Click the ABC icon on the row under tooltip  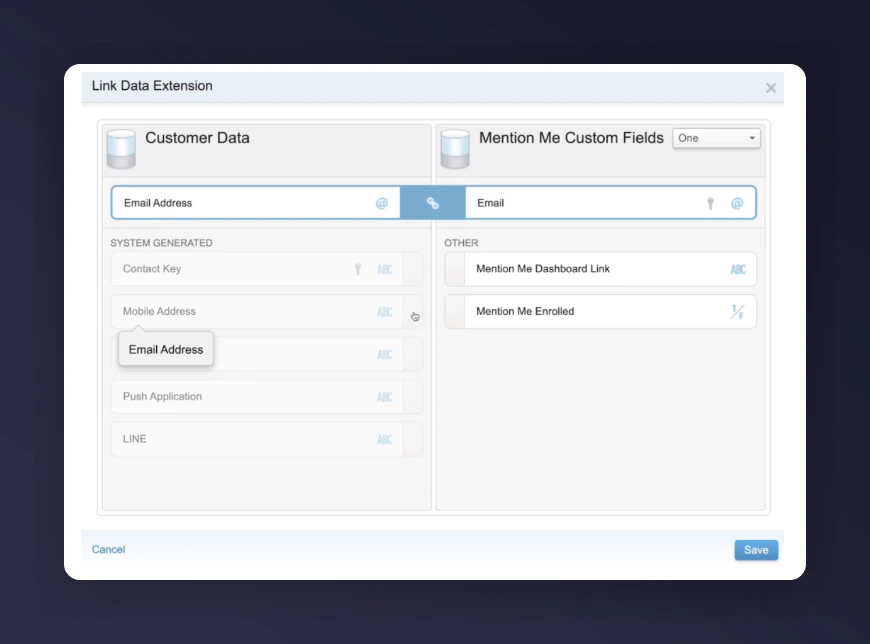tap(385, 355)
